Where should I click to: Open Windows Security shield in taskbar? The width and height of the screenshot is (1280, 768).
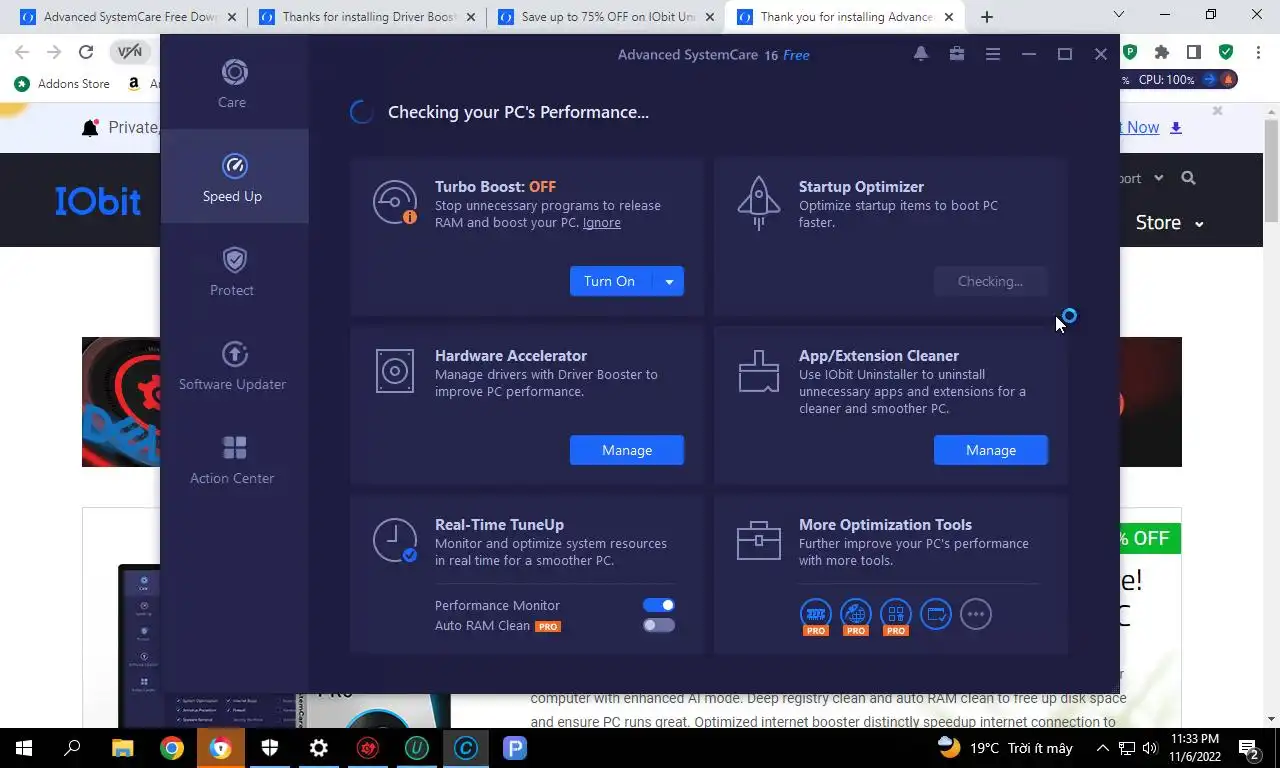pos(270,748)
